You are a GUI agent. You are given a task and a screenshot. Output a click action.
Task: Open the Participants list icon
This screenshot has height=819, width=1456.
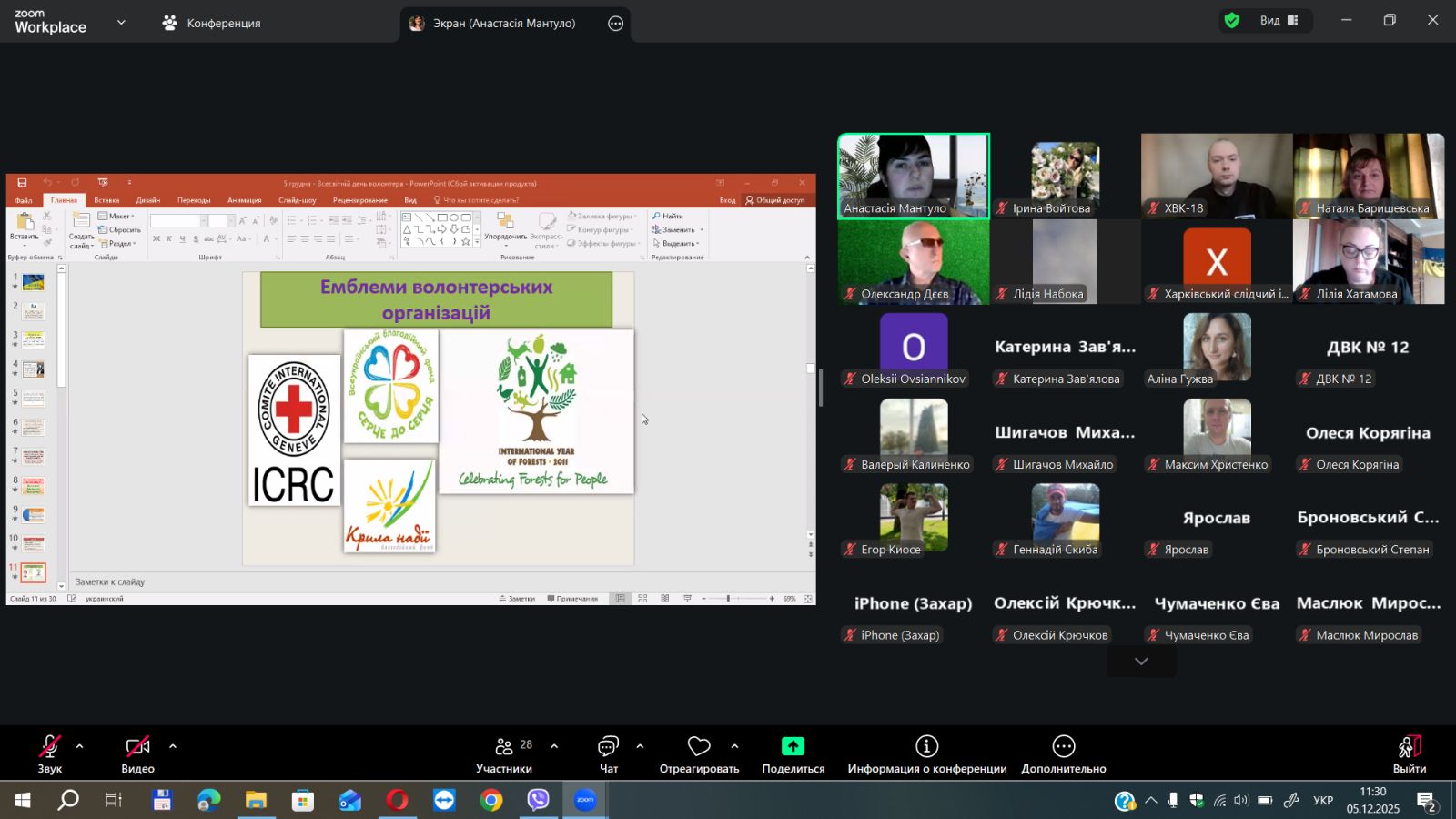(504, 747)
